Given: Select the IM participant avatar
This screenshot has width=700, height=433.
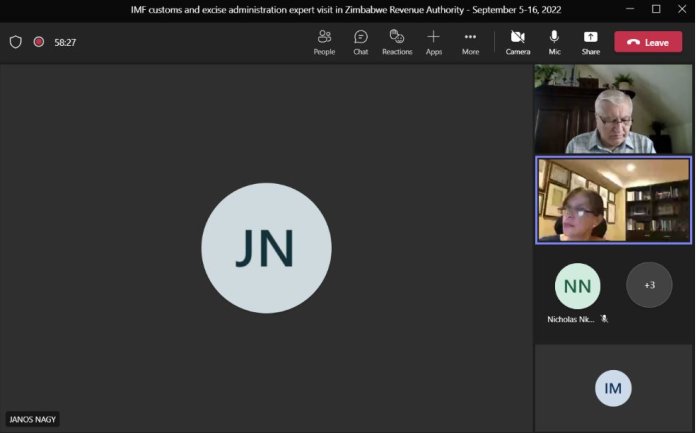Looking at the screenshot, I should (x=613, y=388).
